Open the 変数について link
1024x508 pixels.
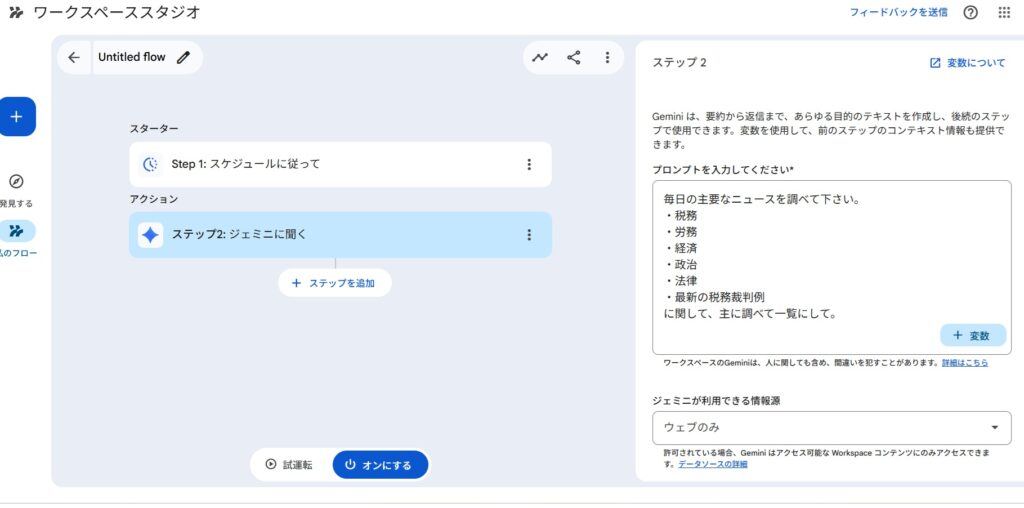967,62
